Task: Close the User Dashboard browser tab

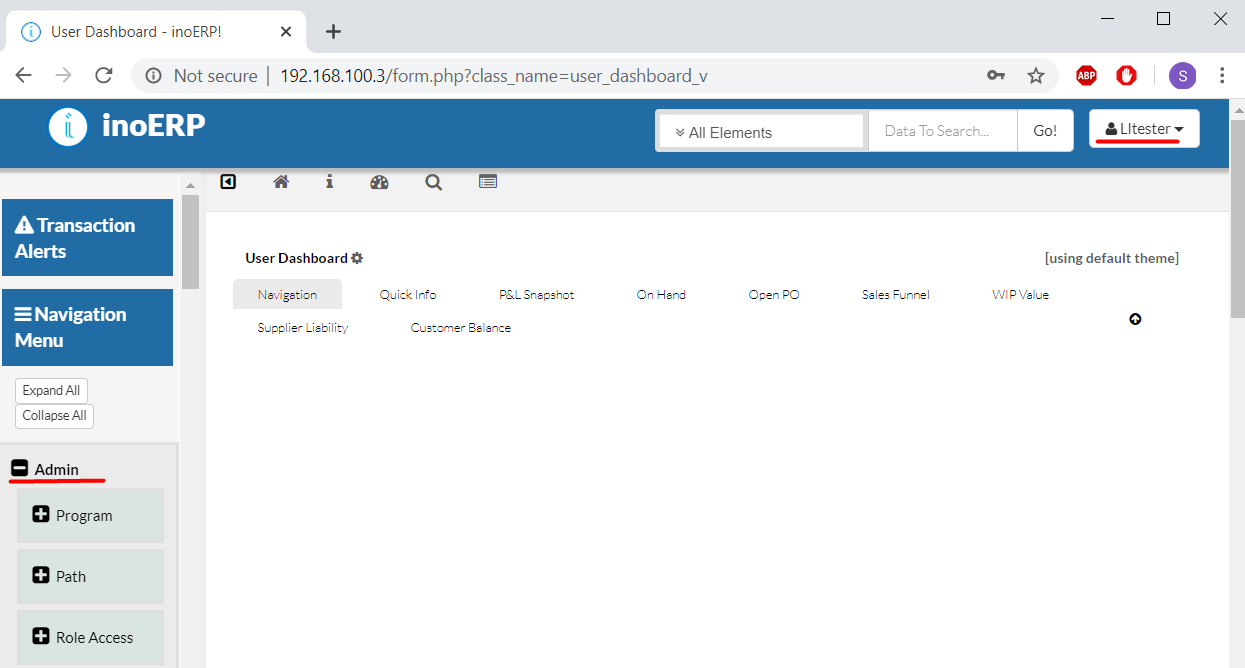Action: click(x=286, y=32)
